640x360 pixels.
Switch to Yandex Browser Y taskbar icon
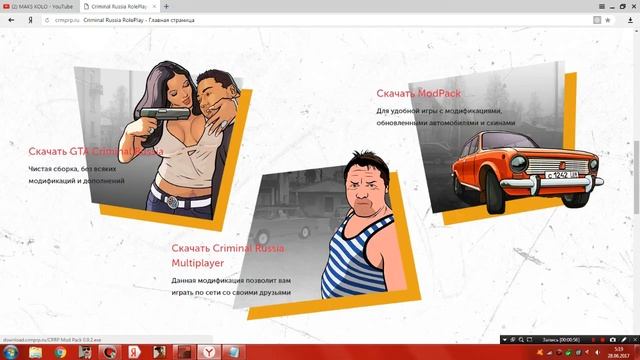[209, 352]
